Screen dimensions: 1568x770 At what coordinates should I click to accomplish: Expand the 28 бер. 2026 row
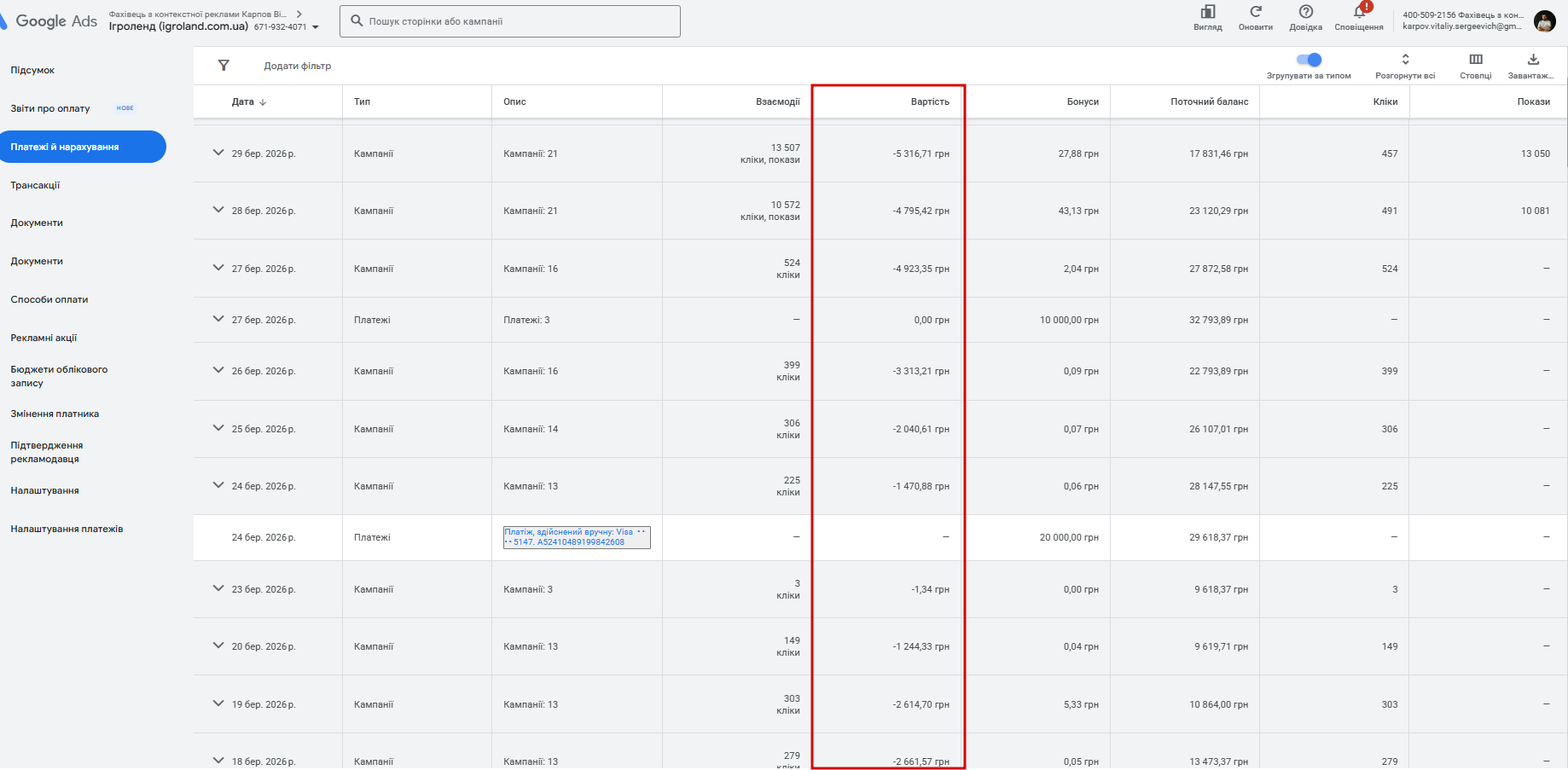click(218, 210)
